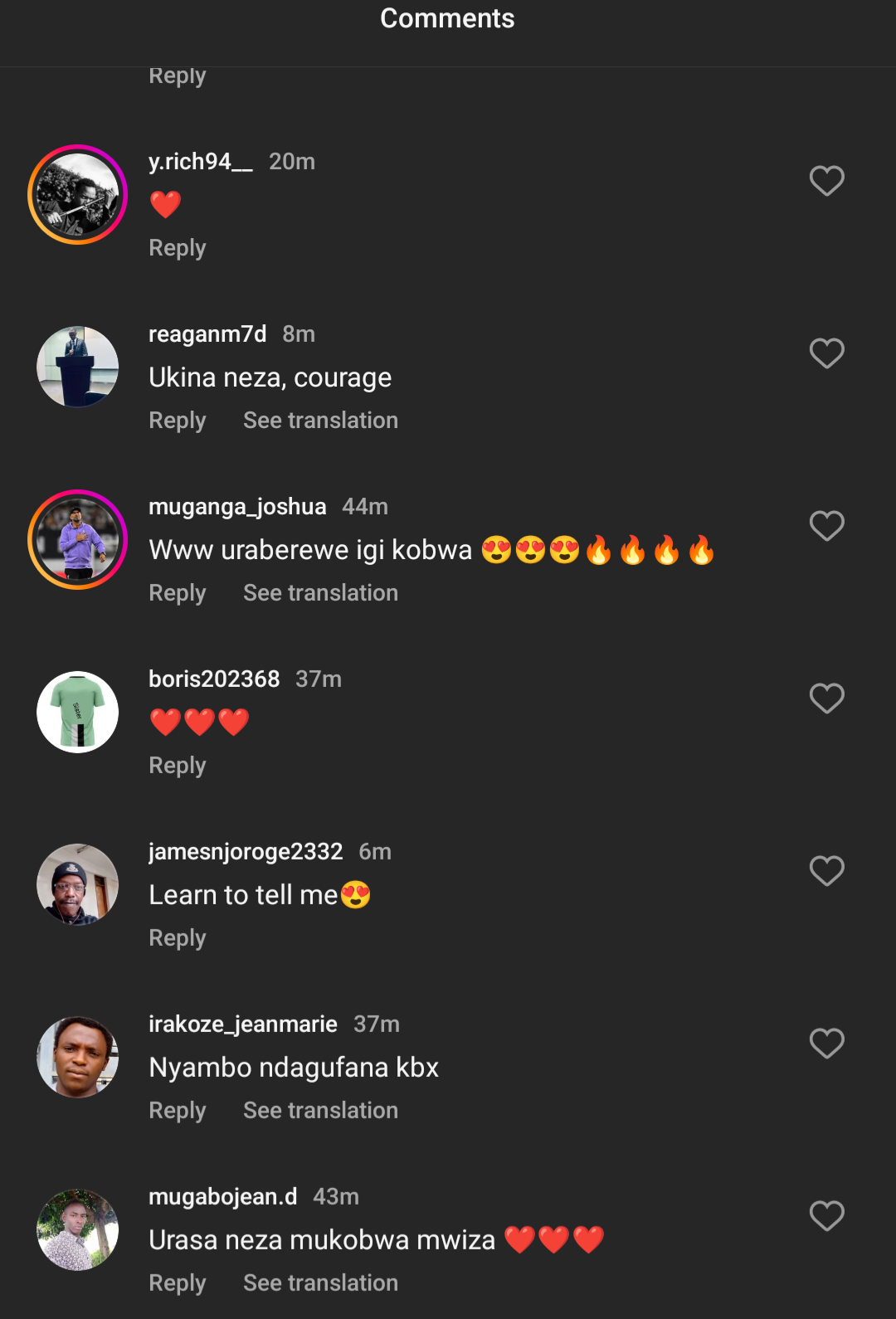Like boris202368's comment
Screen dimensions: 896x1319
click(826, 698)
